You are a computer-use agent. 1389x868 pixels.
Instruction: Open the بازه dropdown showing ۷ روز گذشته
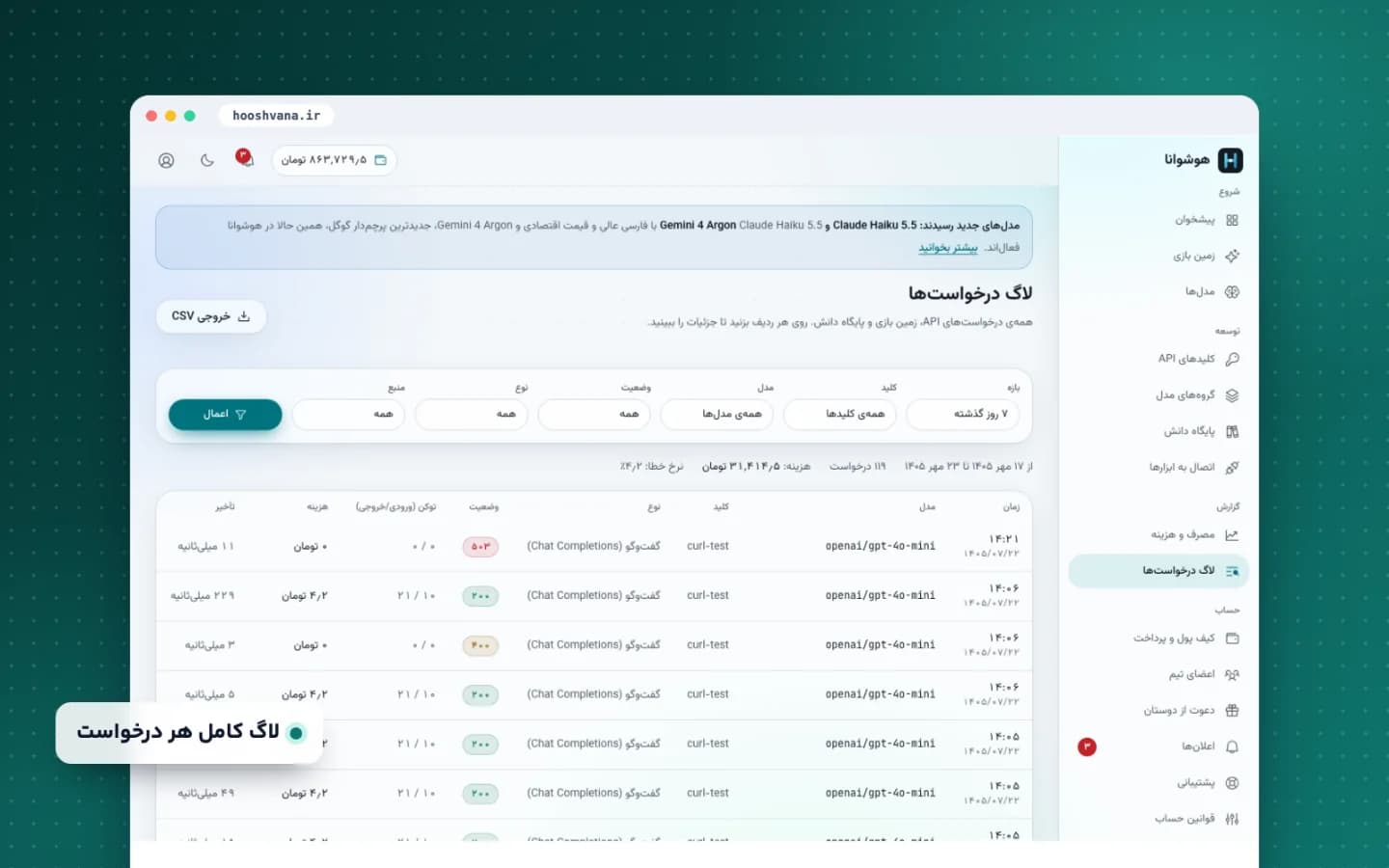point(963,414)
